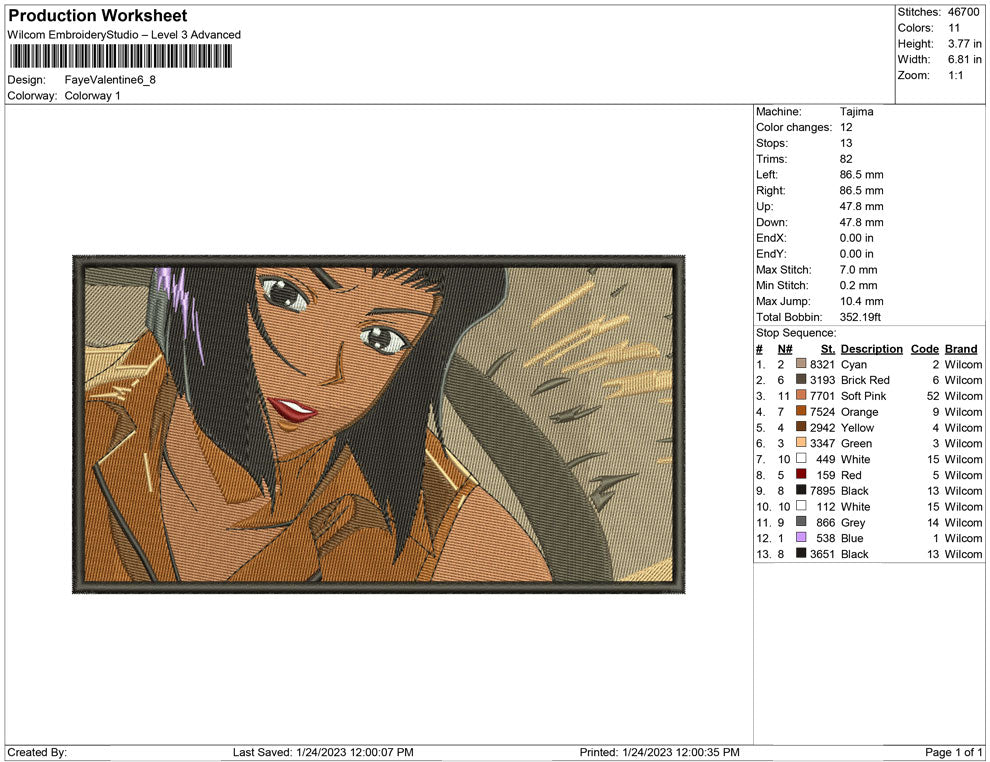990x762 pixels.
Task: Click the Brand column header
Action: coord(960,348)
